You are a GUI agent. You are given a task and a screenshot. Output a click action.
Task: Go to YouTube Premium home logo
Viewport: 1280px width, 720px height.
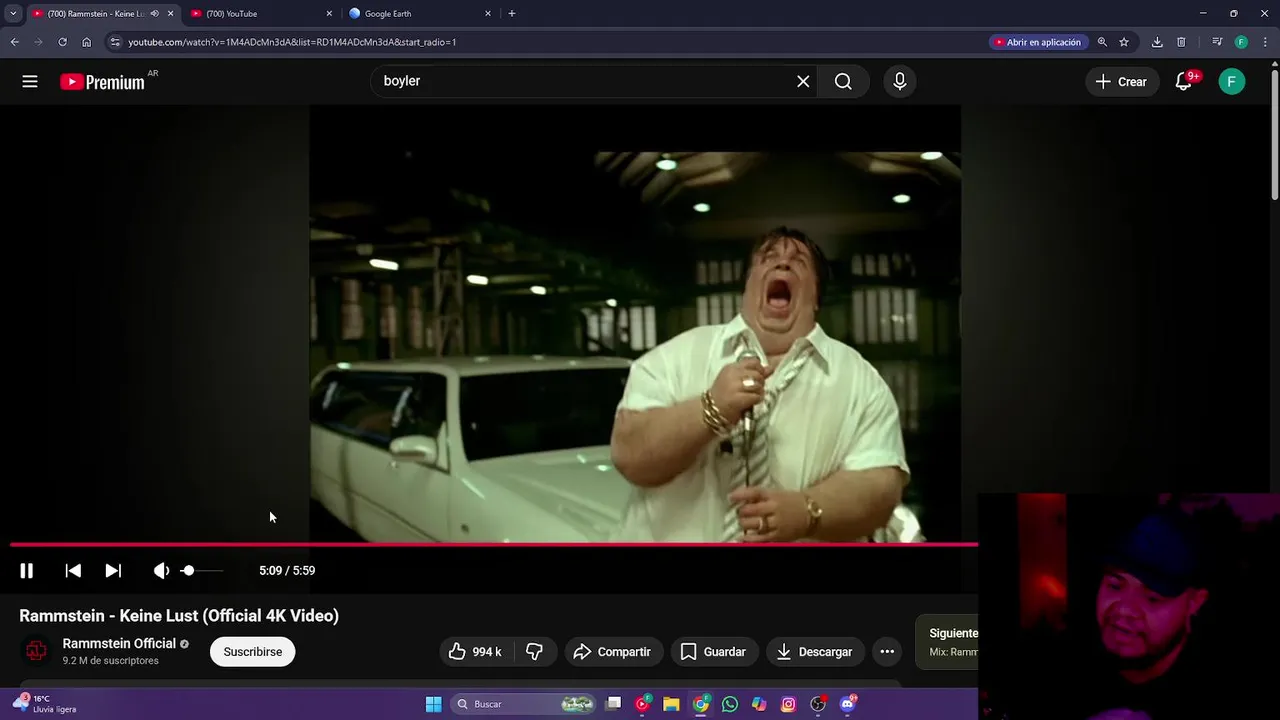[x=102, y=82]
